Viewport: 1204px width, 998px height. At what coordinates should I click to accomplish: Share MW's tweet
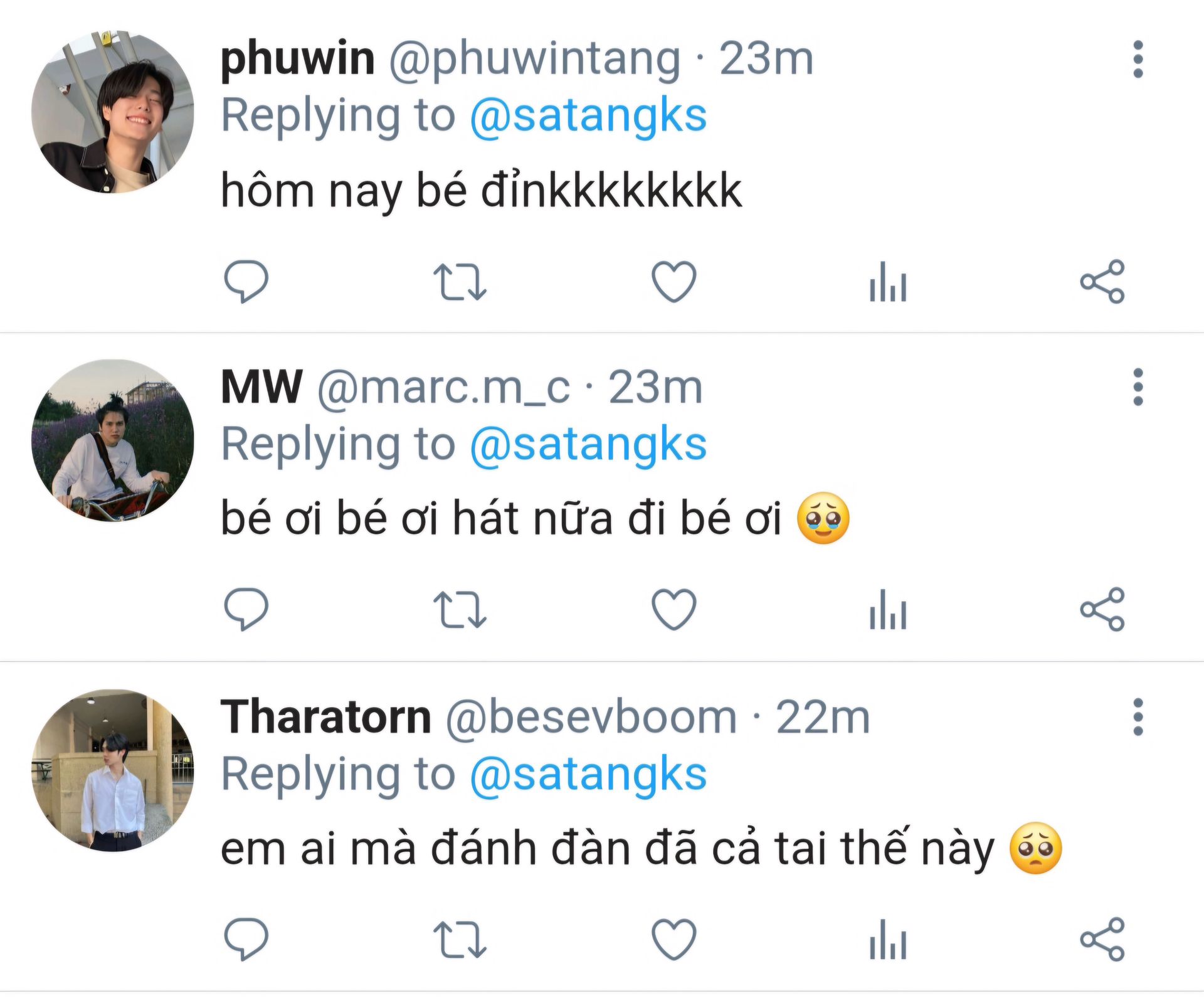point(1102,609)
